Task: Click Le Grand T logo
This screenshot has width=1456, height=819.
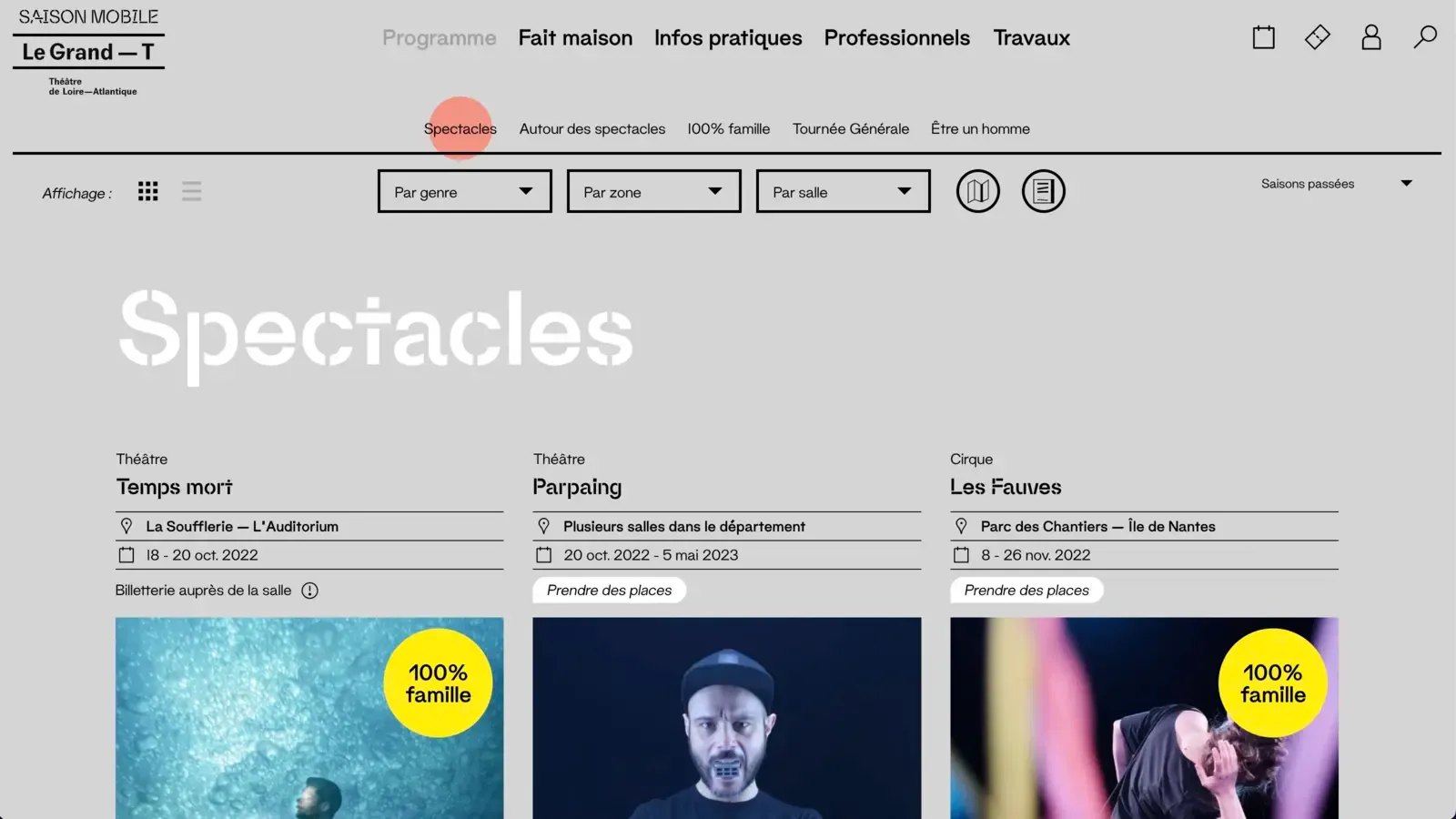Action: (x=88, y=53)
